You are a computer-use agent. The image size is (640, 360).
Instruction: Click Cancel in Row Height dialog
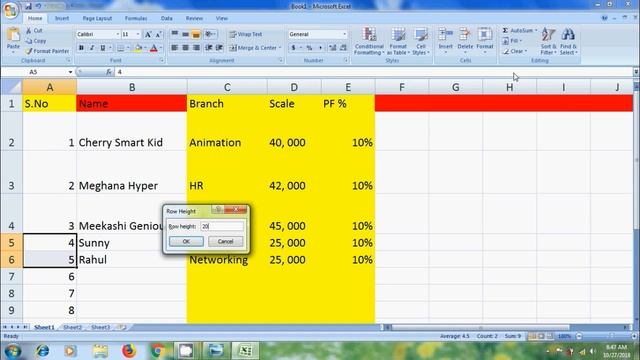click(225, 241)
